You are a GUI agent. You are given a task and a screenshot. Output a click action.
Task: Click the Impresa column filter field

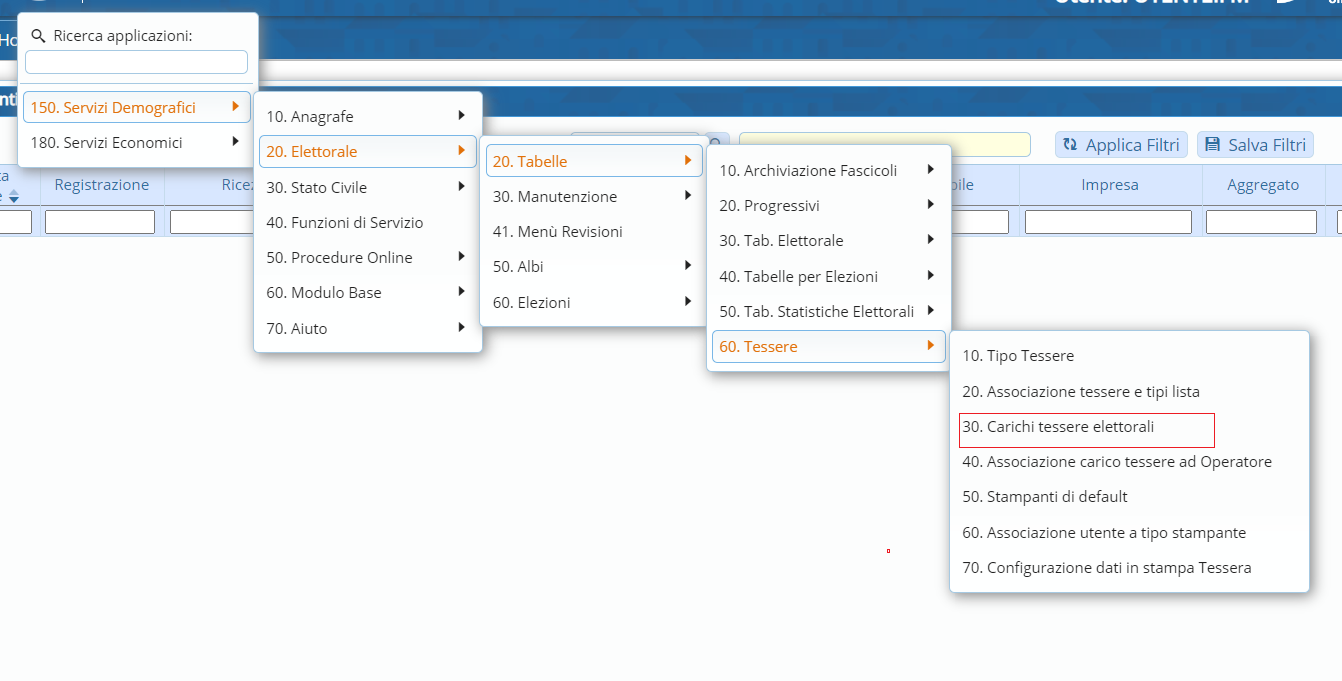(x=1108, y=222)
